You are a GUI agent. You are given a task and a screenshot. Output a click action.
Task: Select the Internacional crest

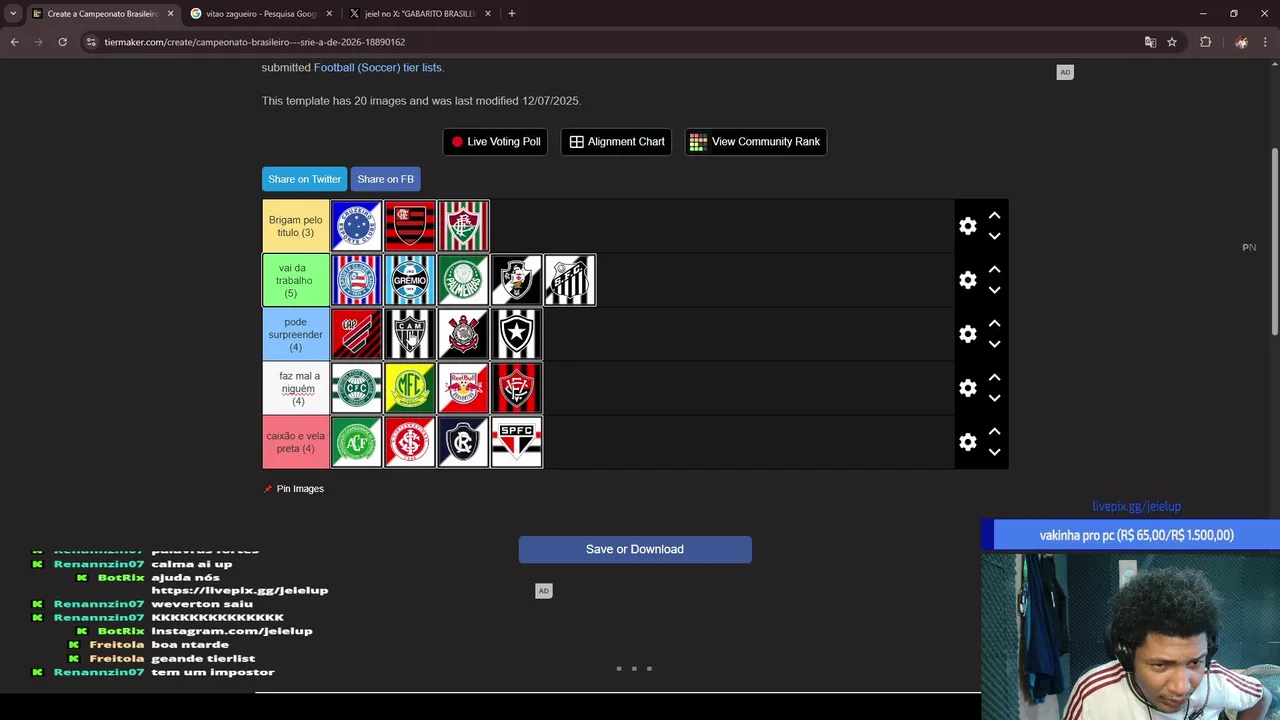[x=410, y=442]
